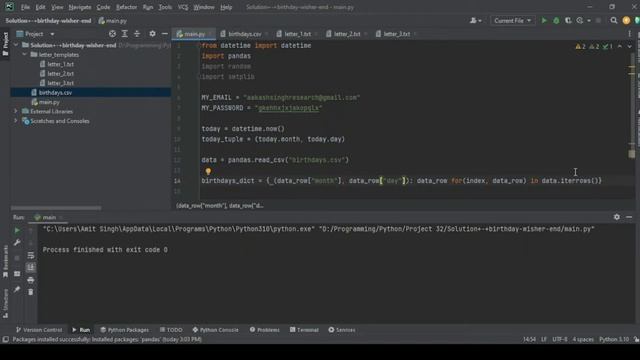The height and width of the screenshot is (360, 640).
Task: Hide the Project panel with minus icon
Action: click(x=165, y=34)
